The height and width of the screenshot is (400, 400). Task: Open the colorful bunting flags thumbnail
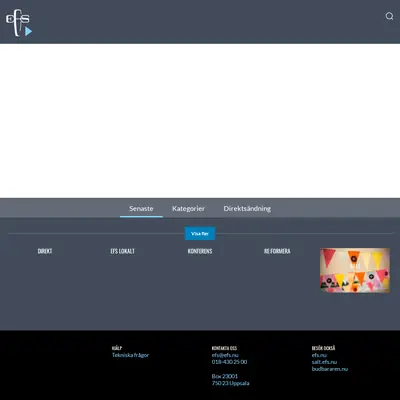pos(355,270)
